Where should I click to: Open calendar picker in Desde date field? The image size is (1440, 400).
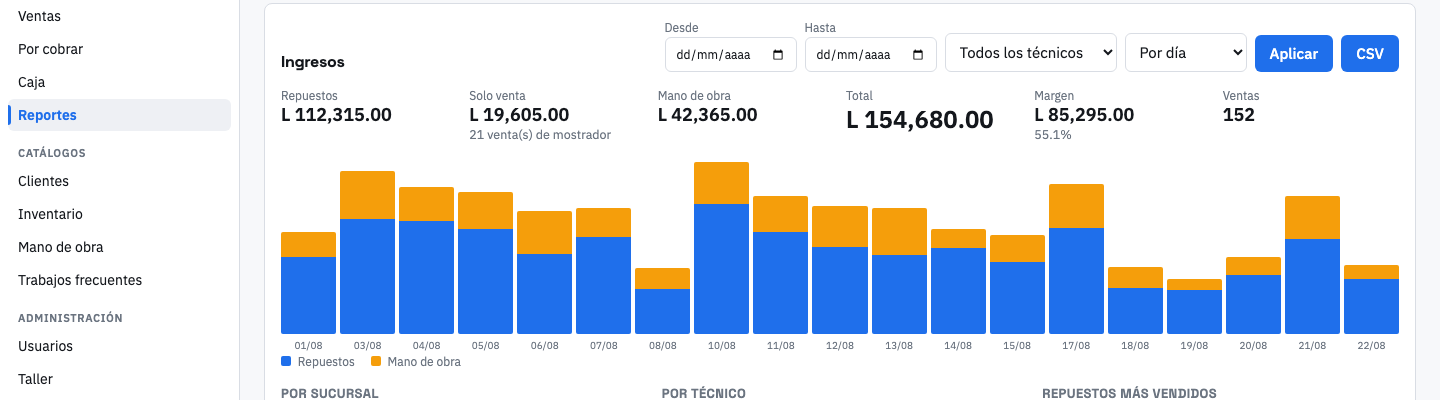pos(778,55)
